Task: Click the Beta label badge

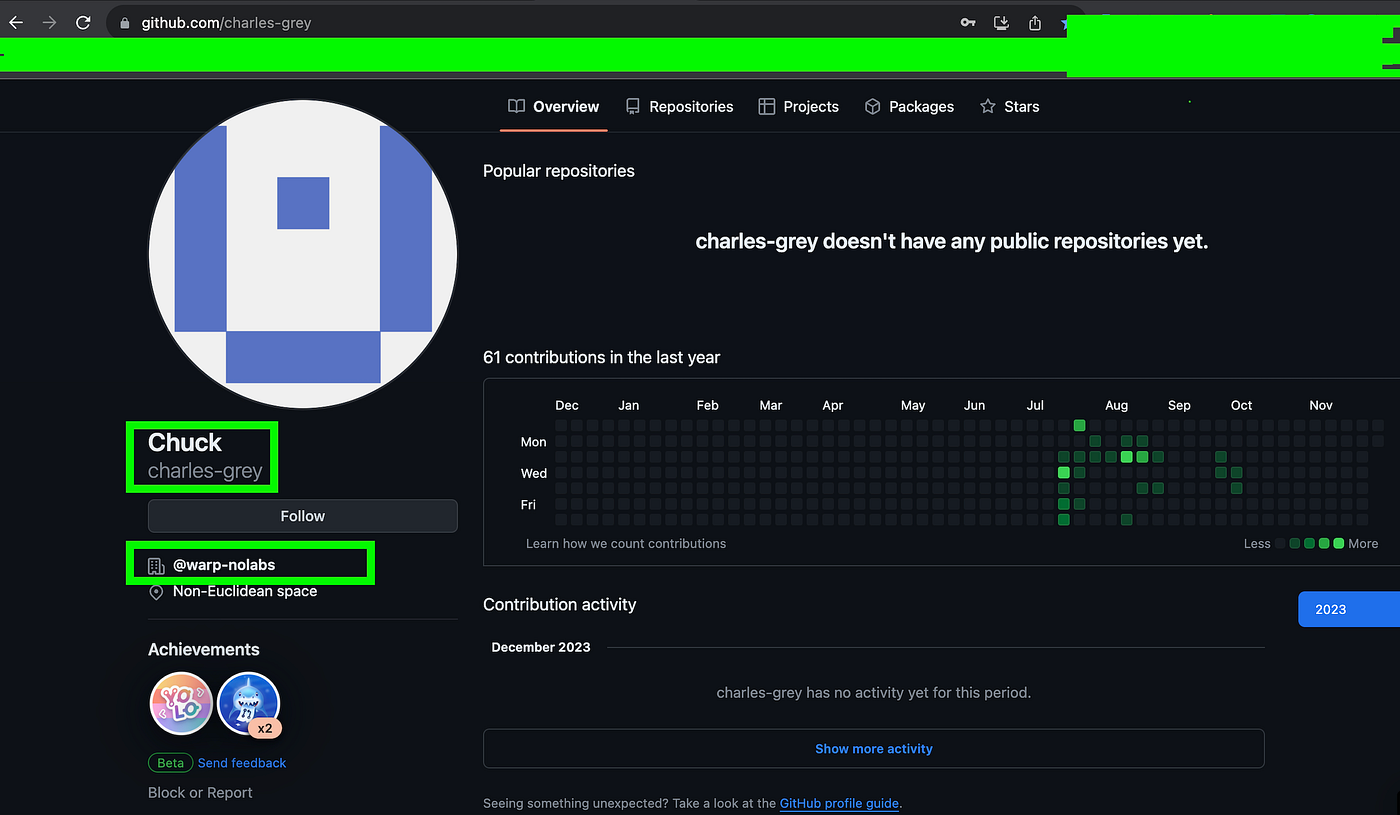Action: coord(170,763)
